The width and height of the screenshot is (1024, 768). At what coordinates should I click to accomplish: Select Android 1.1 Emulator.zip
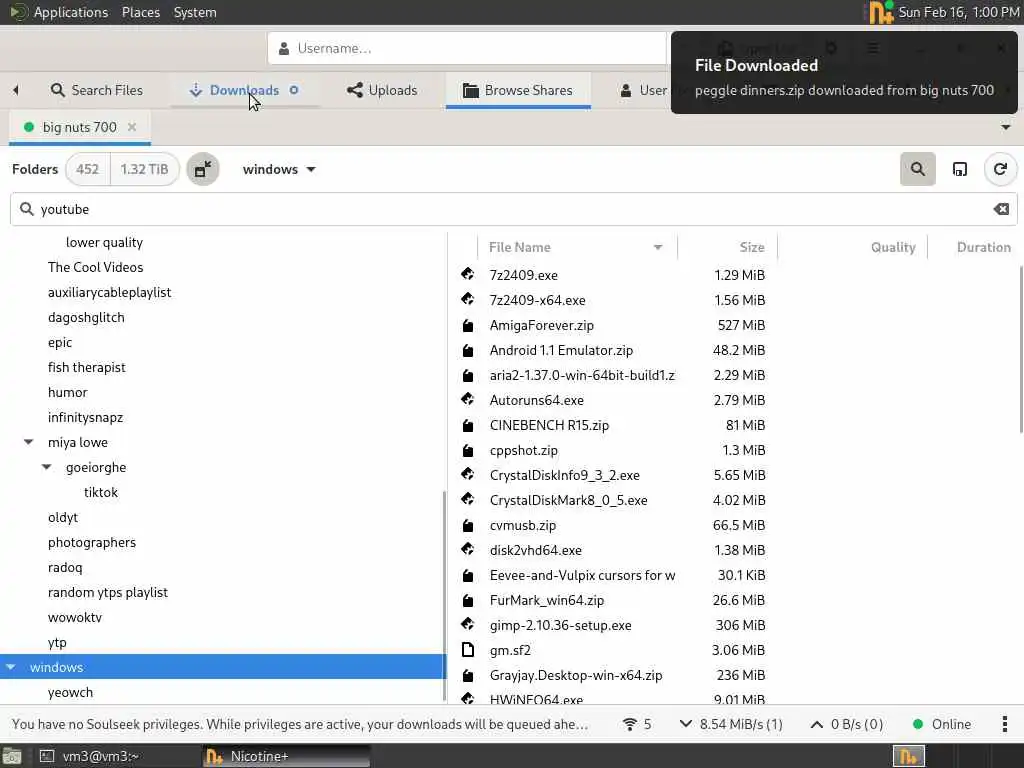[x=561, y=350]
